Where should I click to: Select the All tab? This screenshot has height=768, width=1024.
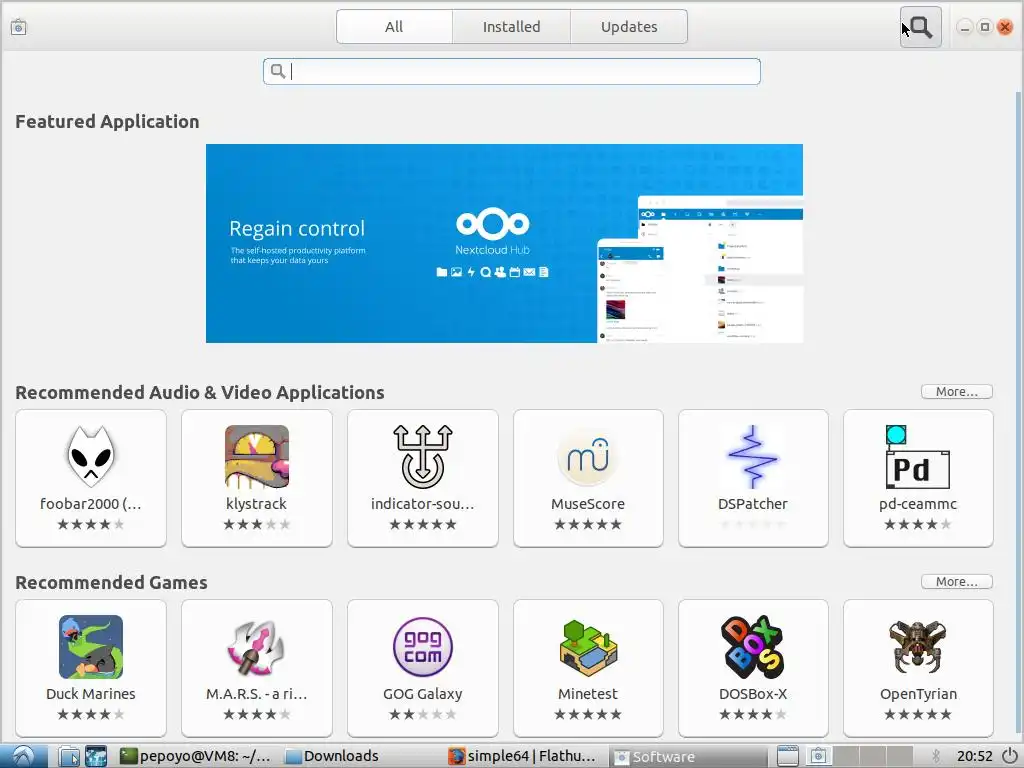coord(394,27)
